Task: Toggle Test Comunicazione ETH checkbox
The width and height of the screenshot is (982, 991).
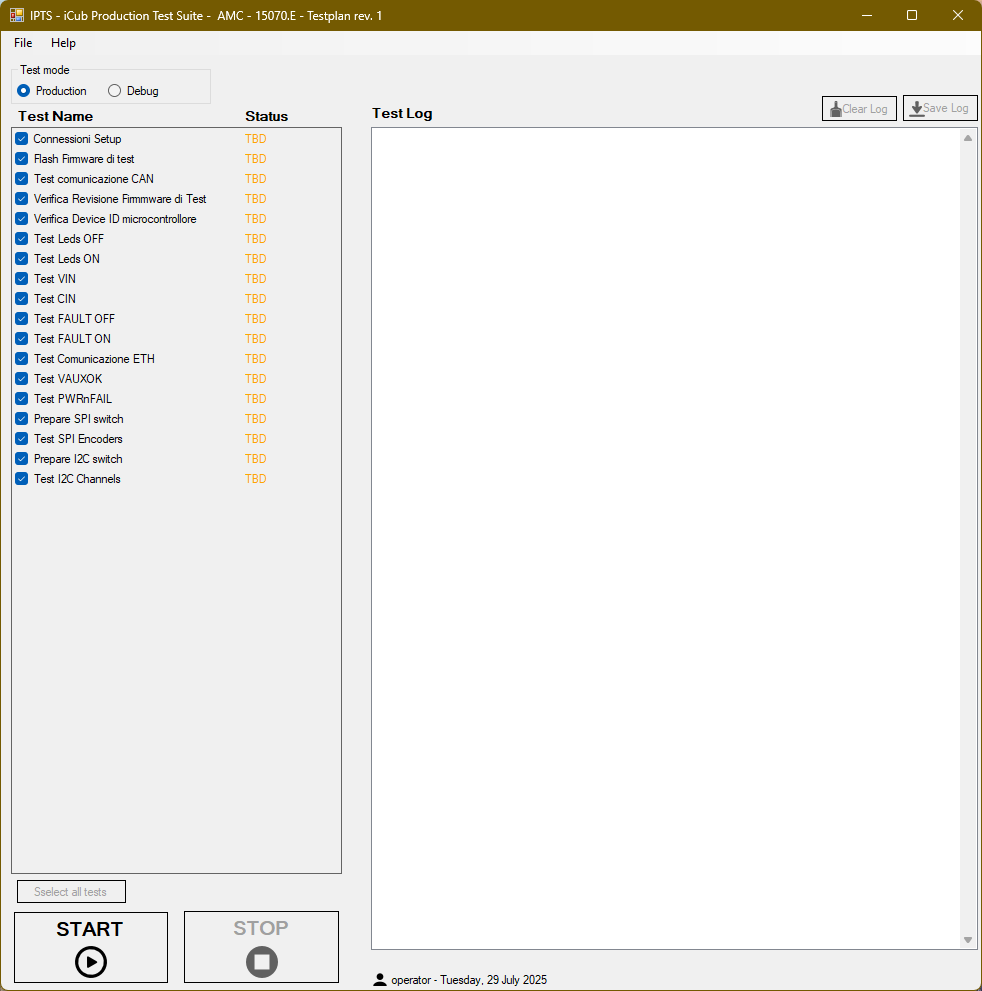Action: (x=22, y=359)
